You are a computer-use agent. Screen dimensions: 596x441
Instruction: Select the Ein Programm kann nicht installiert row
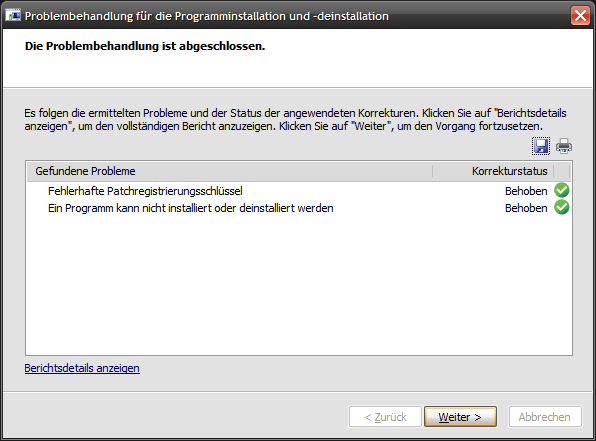point(299,208)
